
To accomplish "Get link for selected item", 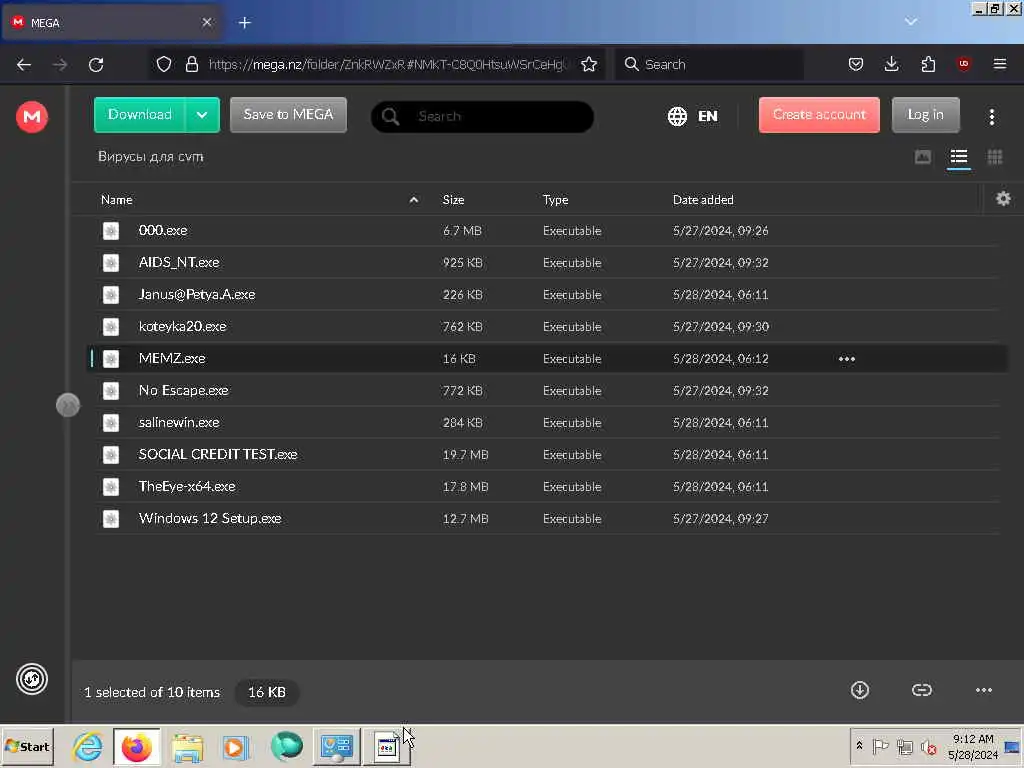I will 921,690.
